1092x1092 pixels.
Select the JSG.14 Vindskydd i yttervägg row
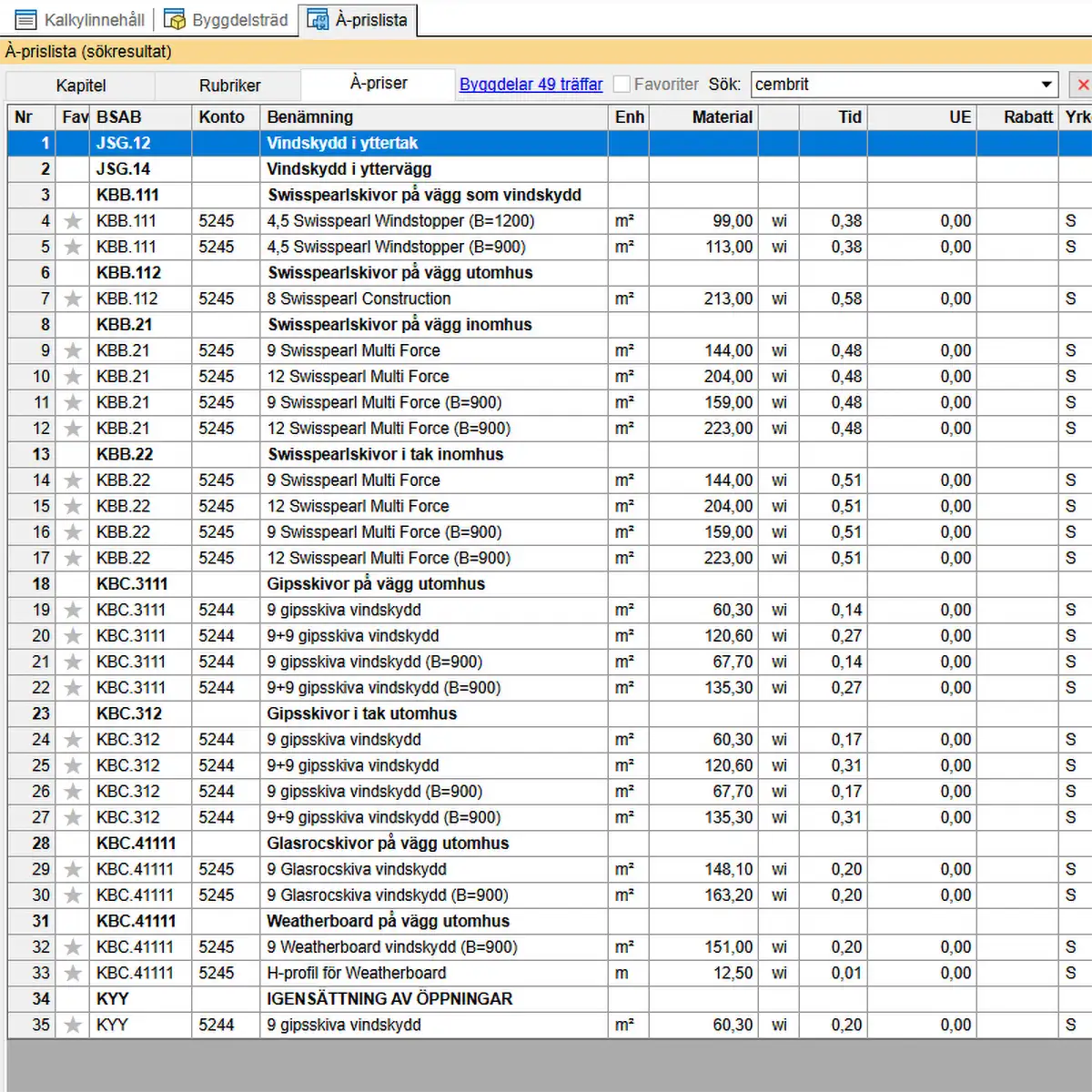point(349,169)
